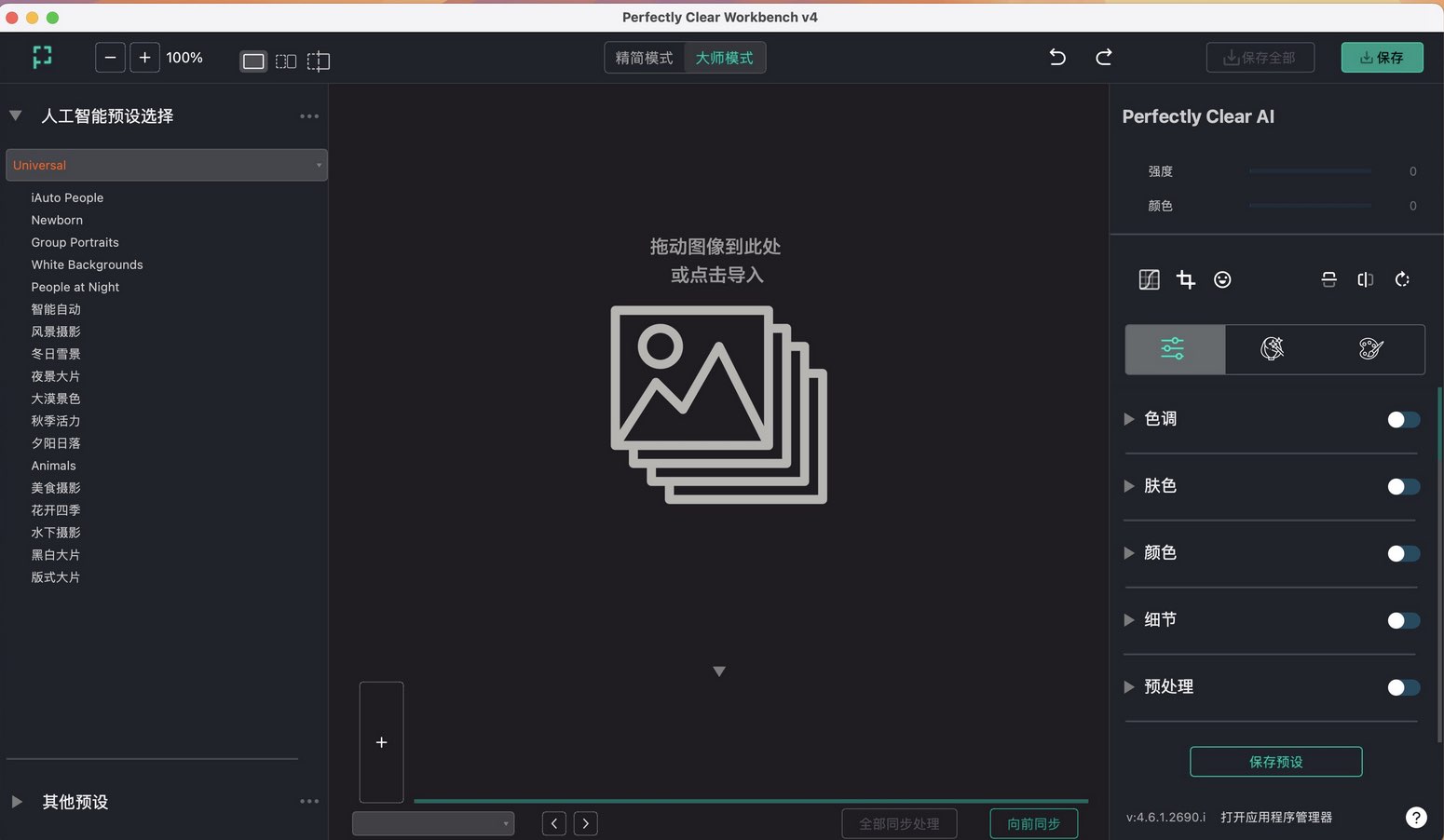Rotate the image clockwise
Screen dimensions: 1444x840
(1402, 279)
